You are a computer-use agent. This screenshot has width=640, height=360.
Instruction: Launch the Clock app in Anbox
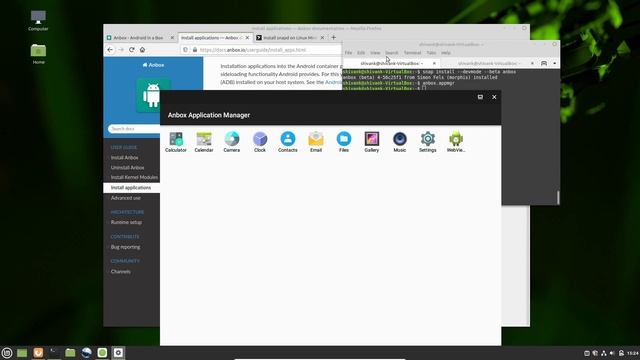pyautogui.click(x=260, y=142)
